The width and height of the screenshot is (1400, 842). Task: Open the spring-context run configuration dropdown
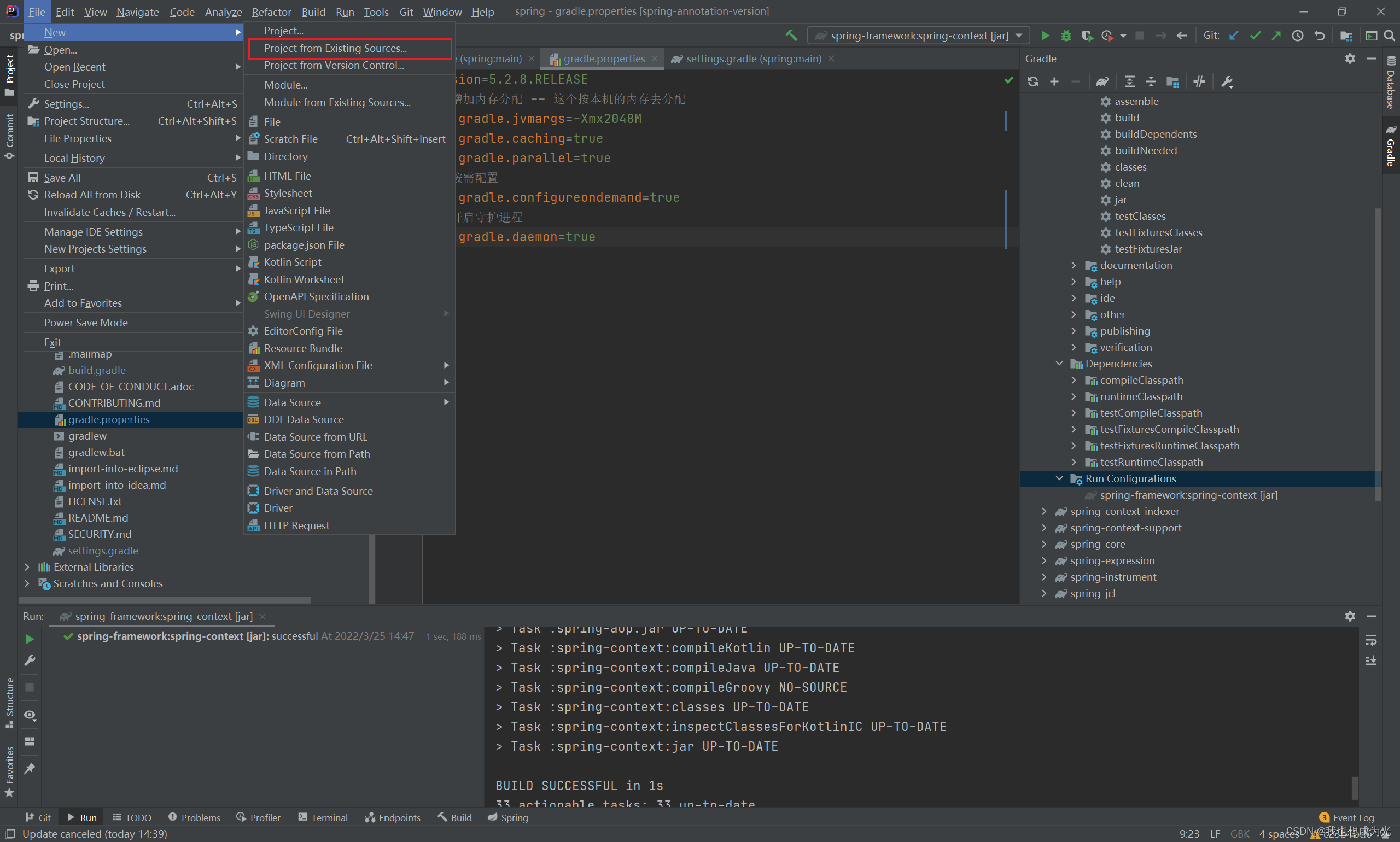coord(919,36)
